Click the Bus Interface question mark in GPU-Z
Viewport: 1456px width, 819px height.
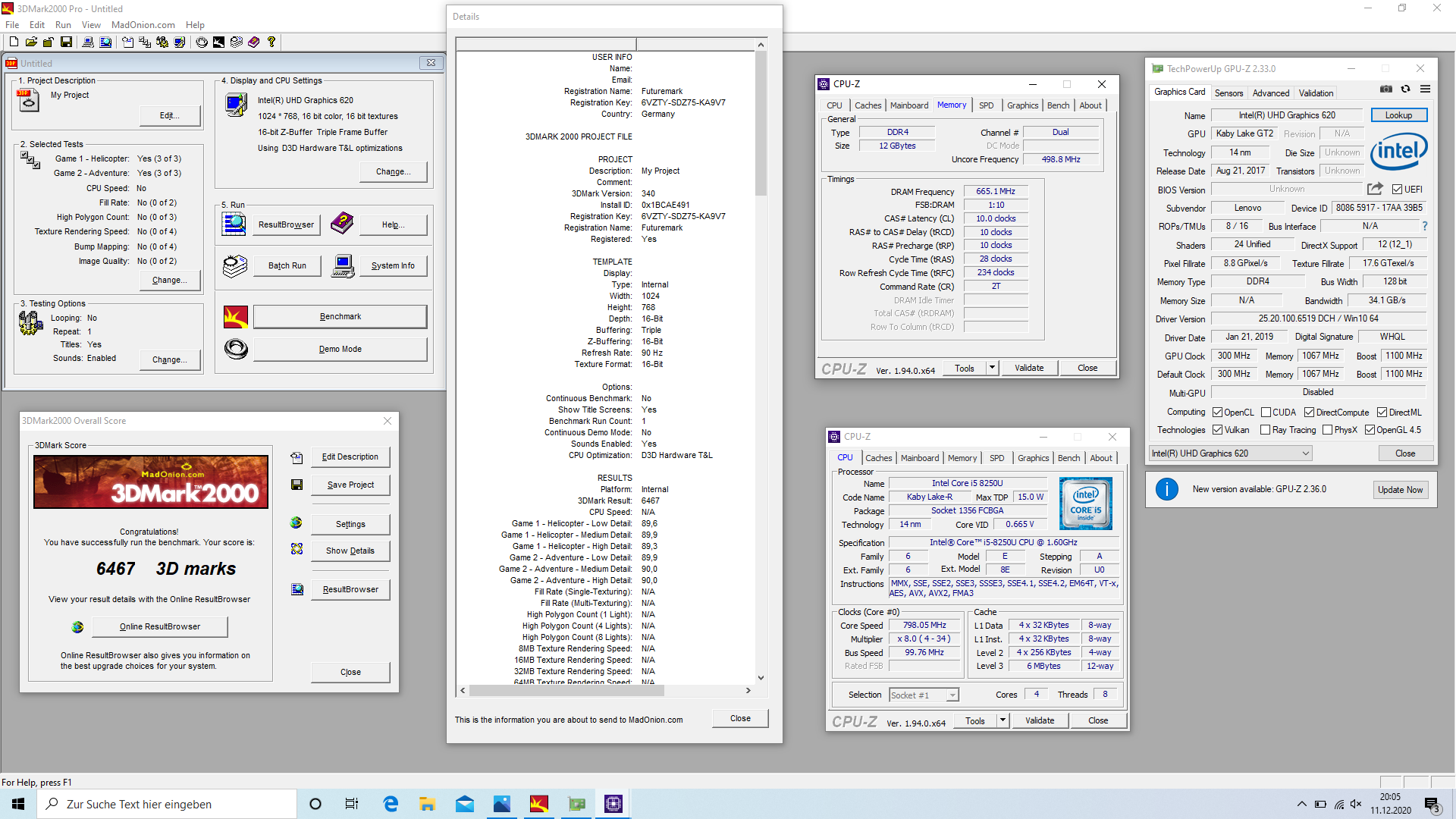1425,226
